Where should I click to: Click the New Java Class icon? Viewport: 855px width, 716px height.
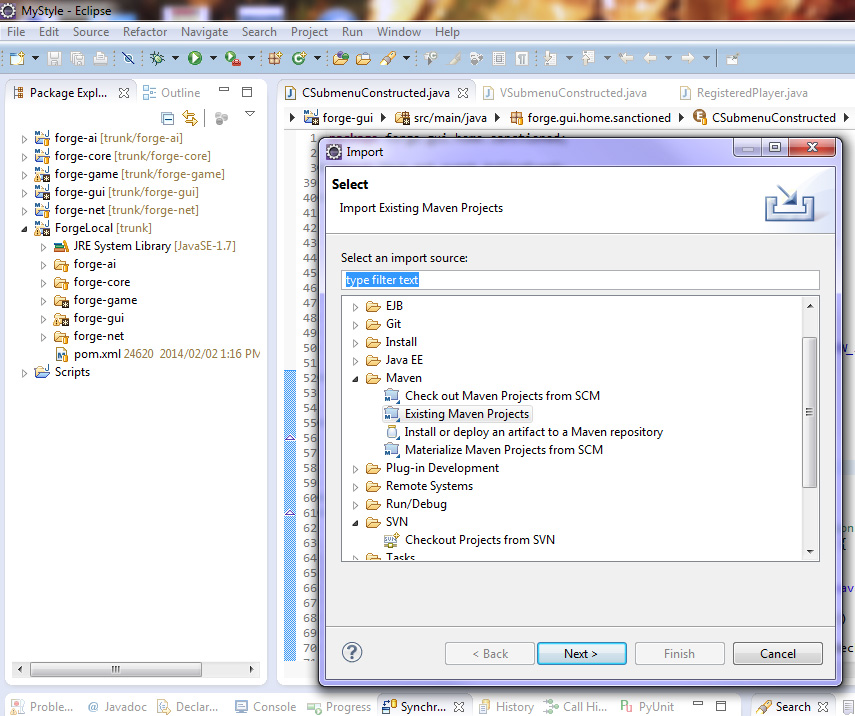[299, 58]
